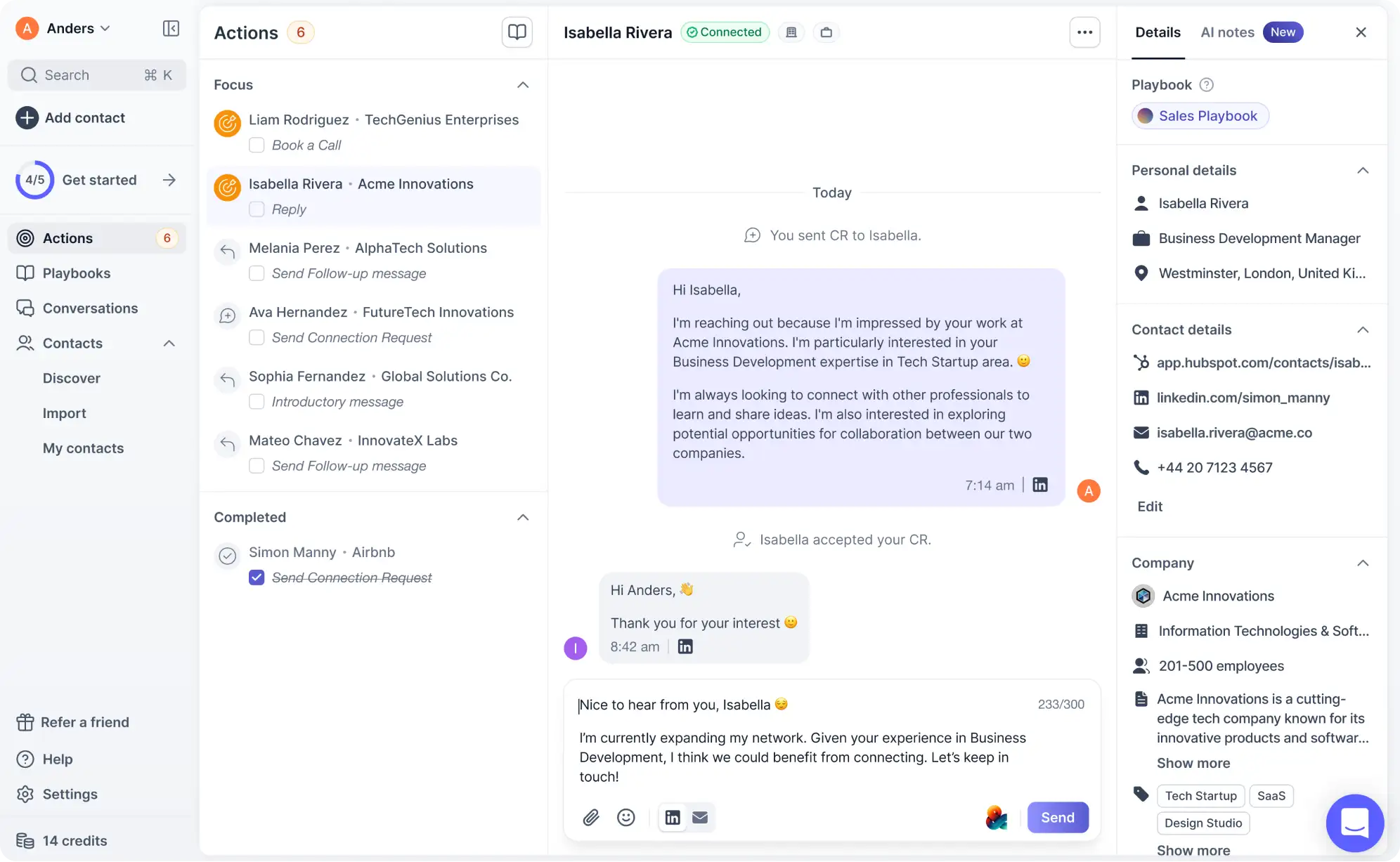
Task: Open the company building icon next to Connected
Action: [x=792, y=32]
